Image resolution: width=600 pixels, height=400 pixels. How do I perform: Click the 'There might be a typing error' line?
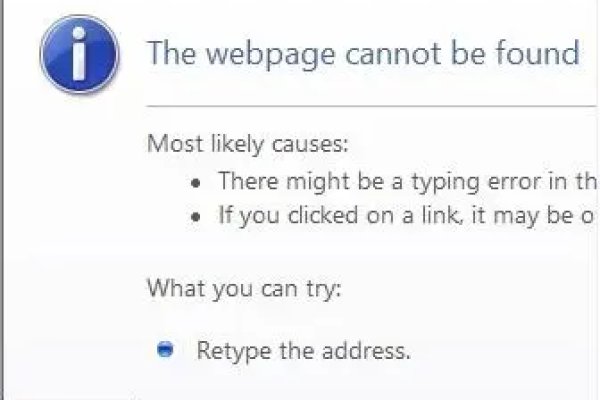pos(407,181)
